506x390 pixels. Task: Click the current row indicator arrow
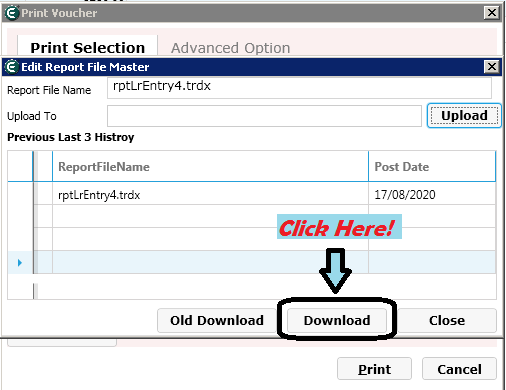[20, 263]
